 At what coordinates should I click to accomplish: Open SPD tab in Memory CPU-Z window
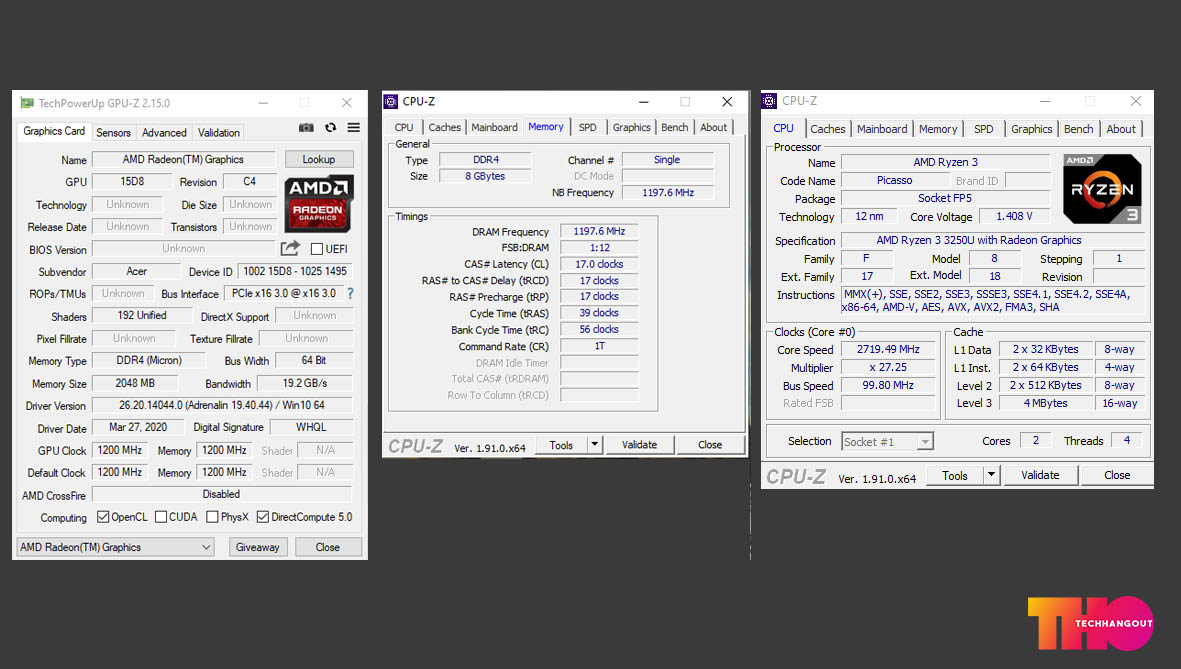(x=587, y=127)
